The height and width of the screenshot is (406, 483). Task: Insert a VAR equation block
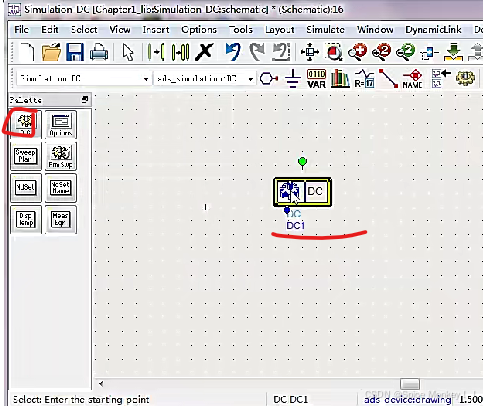[x=316, y=79]
